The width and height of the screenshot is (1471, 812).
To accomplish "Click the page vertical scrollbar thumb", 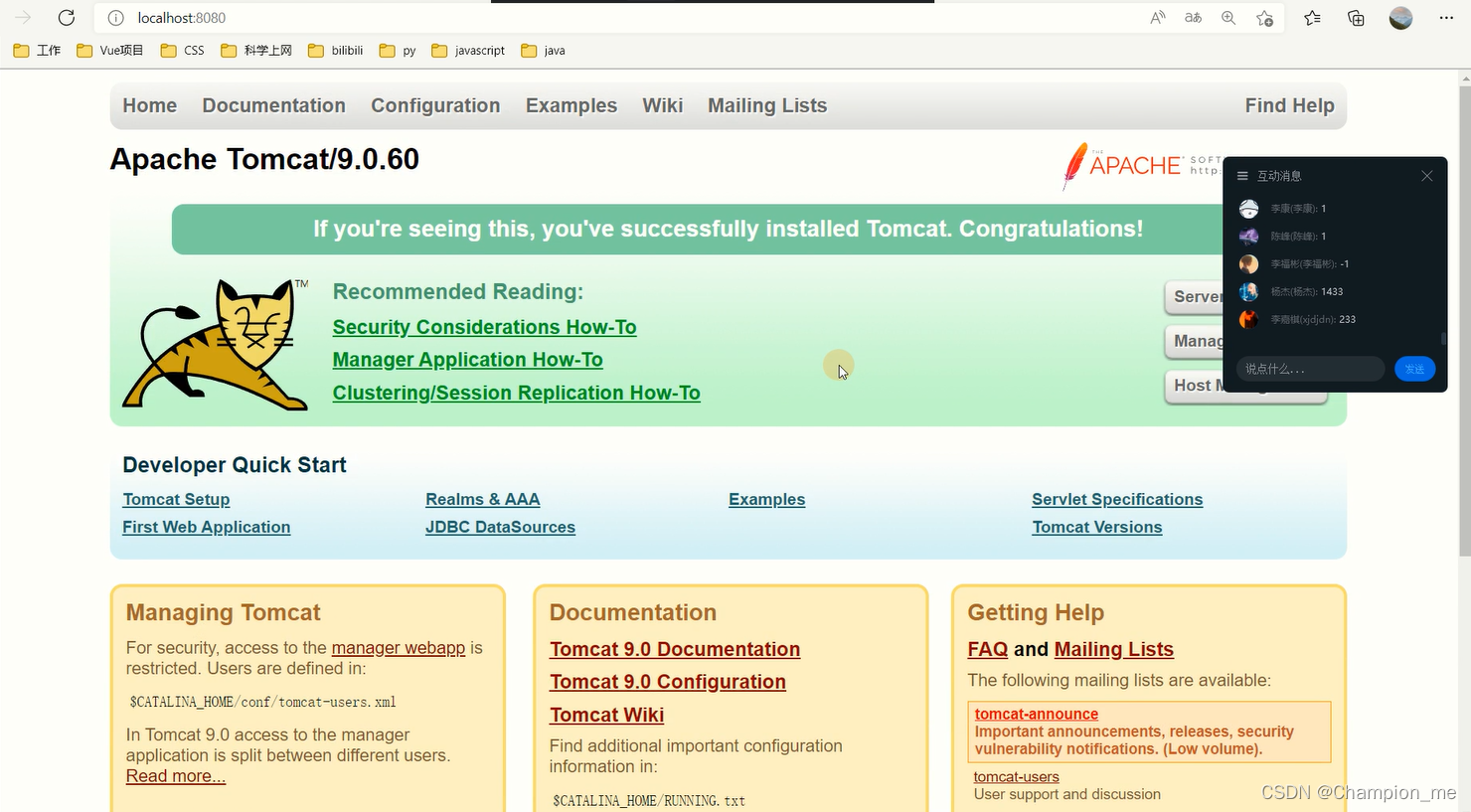I will pyautogui.click(x=1464, y=322).
